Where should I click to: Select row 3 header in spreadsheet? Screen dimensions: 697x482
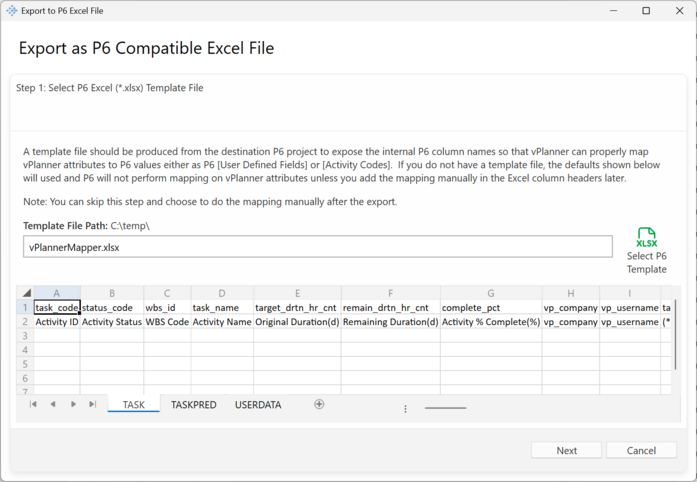click(x=26, y=337)
